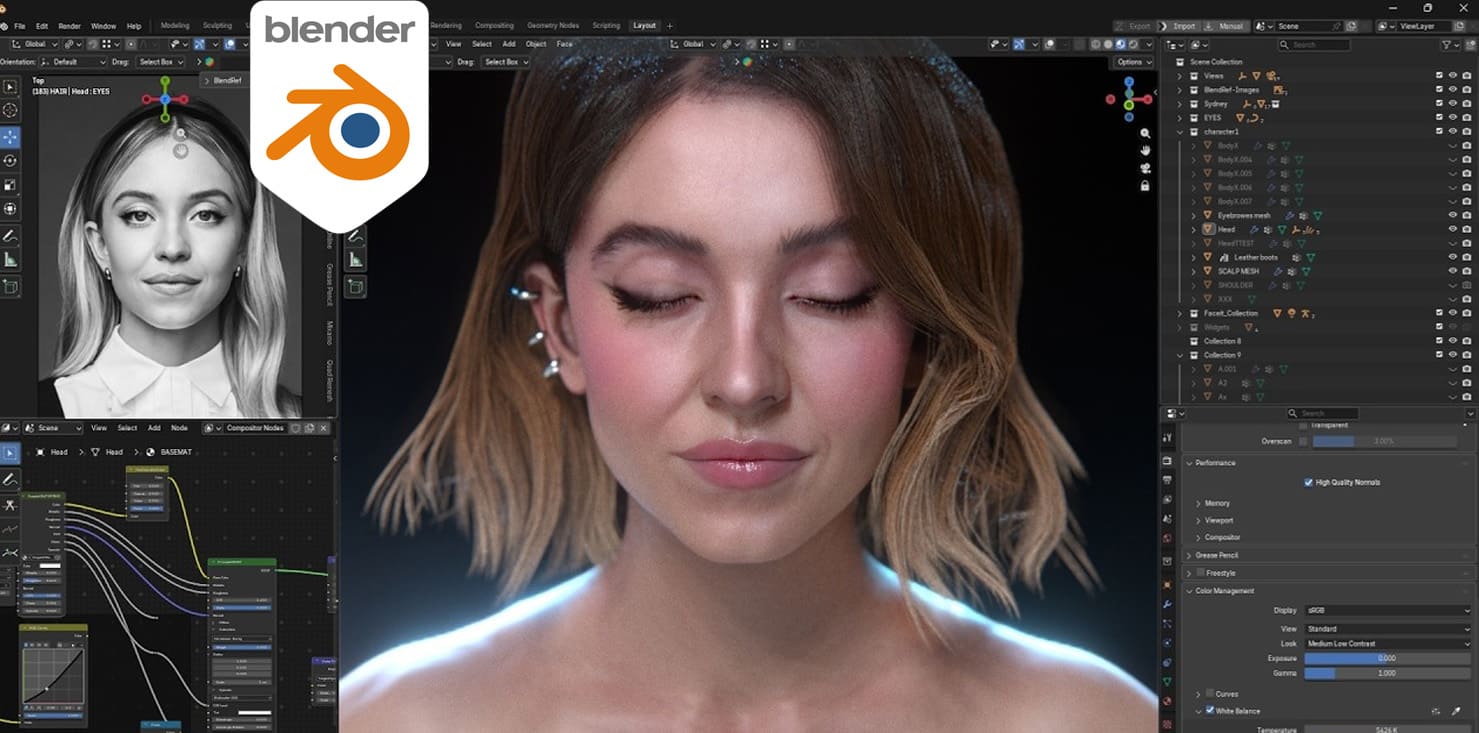Open the Modifiers wrench properties tab
The image size is (1479, 733).
[x=1166, y=604]
